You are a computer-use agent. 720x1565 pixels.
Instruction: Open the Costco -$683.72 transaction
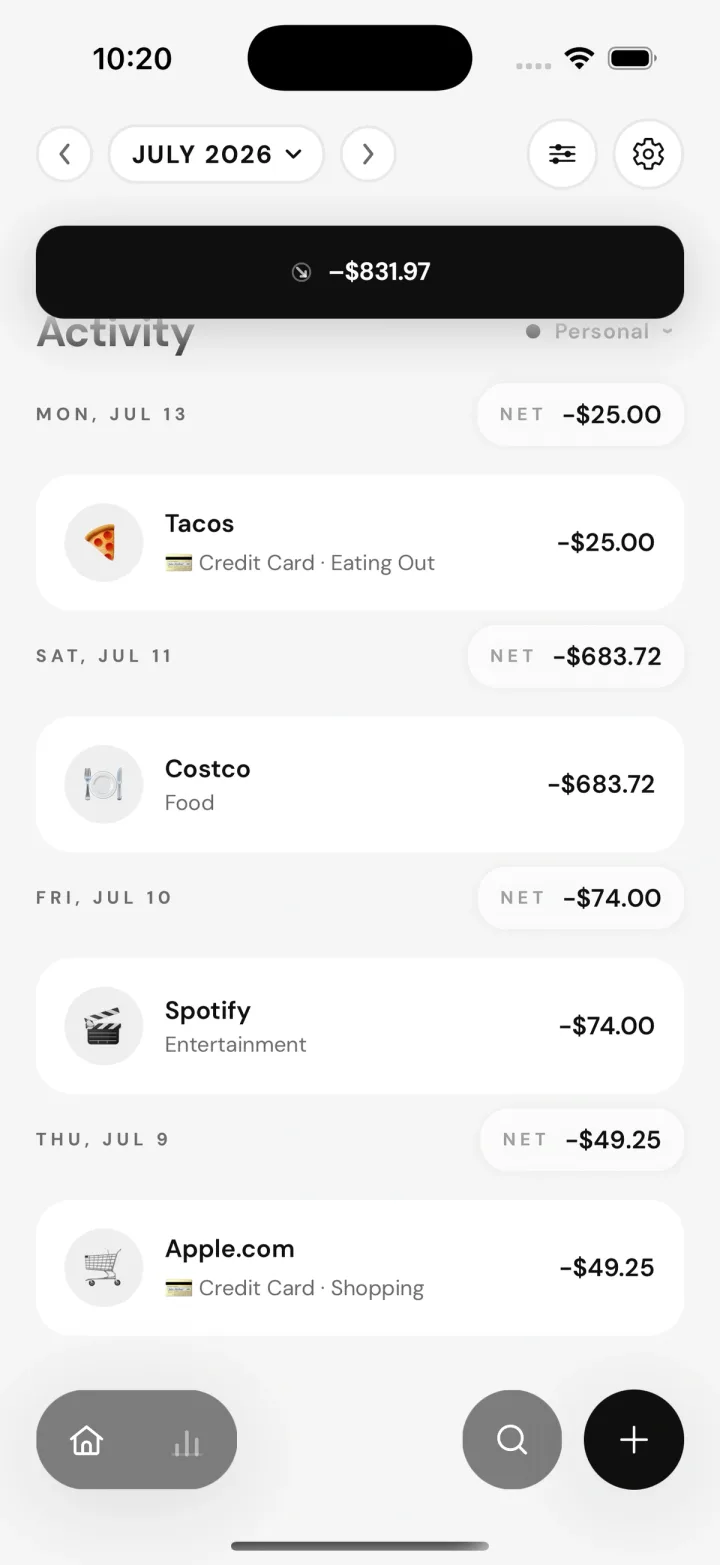coord(360,784)
